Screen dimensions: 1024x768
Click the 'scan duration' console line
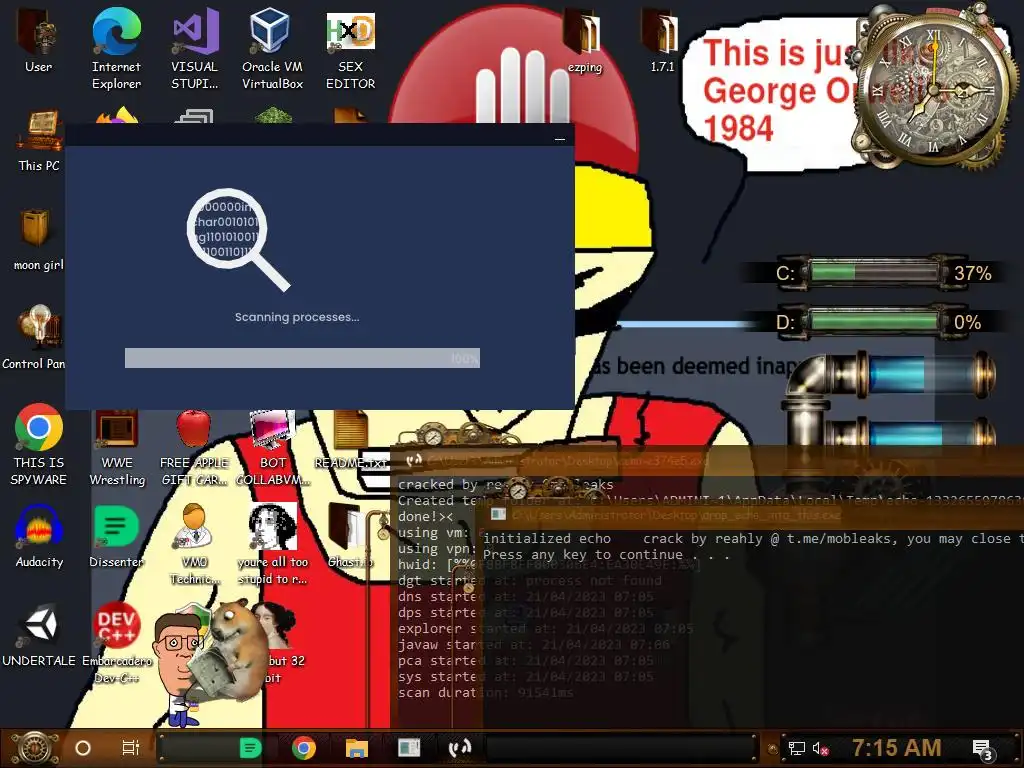coord(485,693)
